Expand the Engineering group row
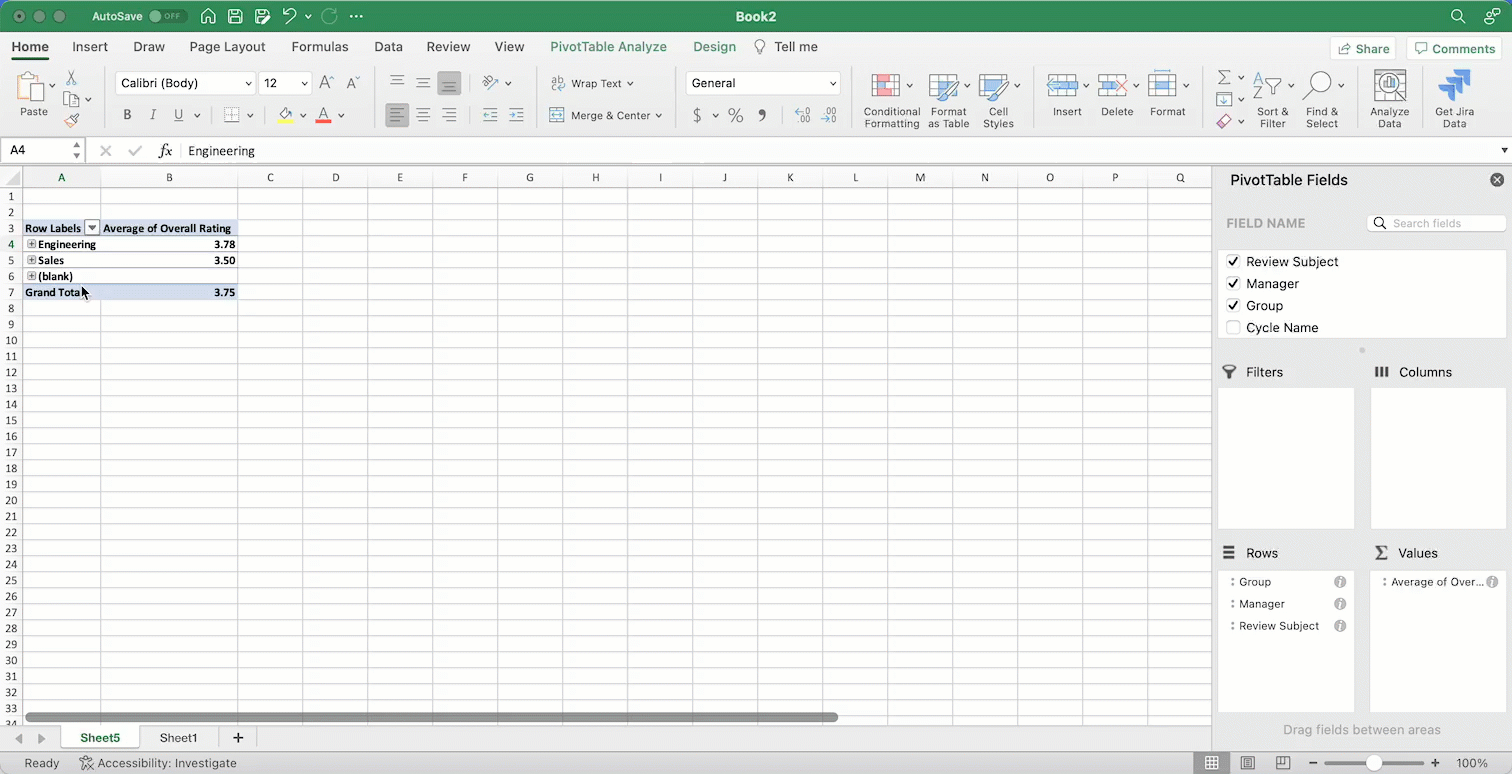 pos(32,244)
